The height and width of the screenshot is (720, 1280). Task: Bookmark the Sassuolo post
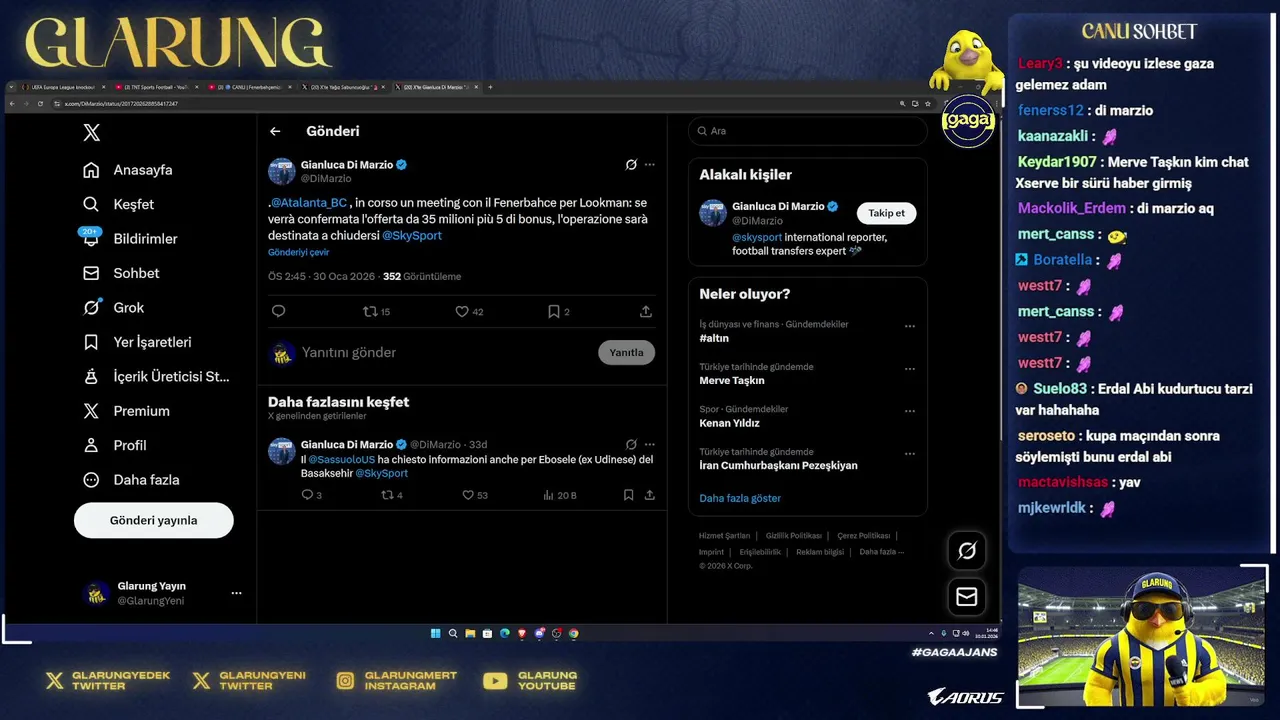(x=628, y=495)
